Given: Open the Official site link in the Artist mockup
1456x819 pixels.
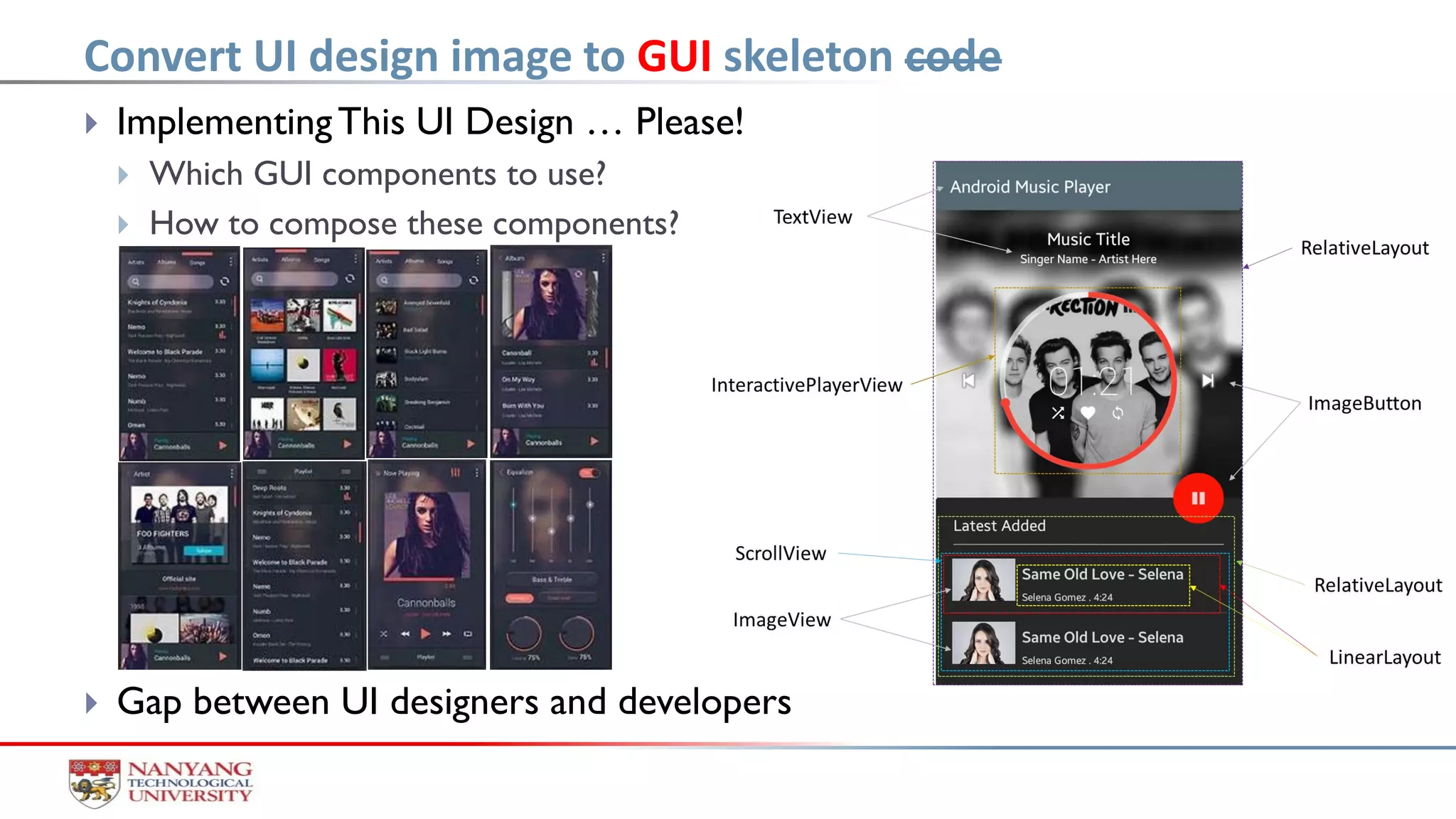Looking at the screenshot, I should [178, 579].
